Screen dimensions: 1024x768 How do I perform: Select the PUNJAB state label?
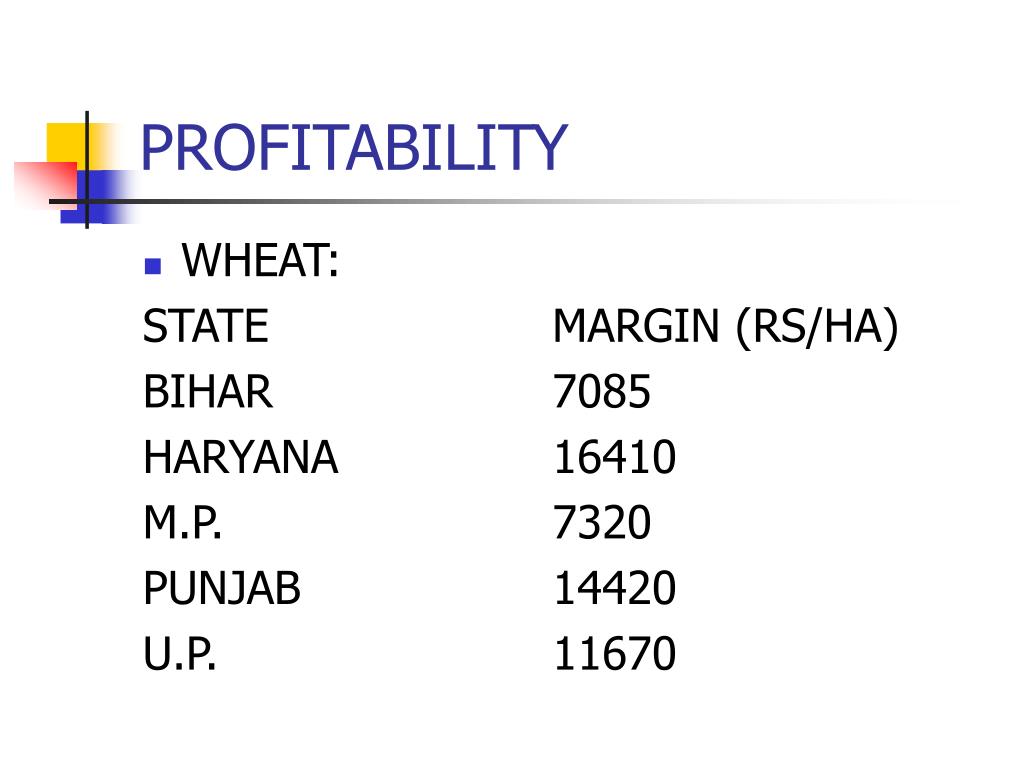(x=222, y=588)
